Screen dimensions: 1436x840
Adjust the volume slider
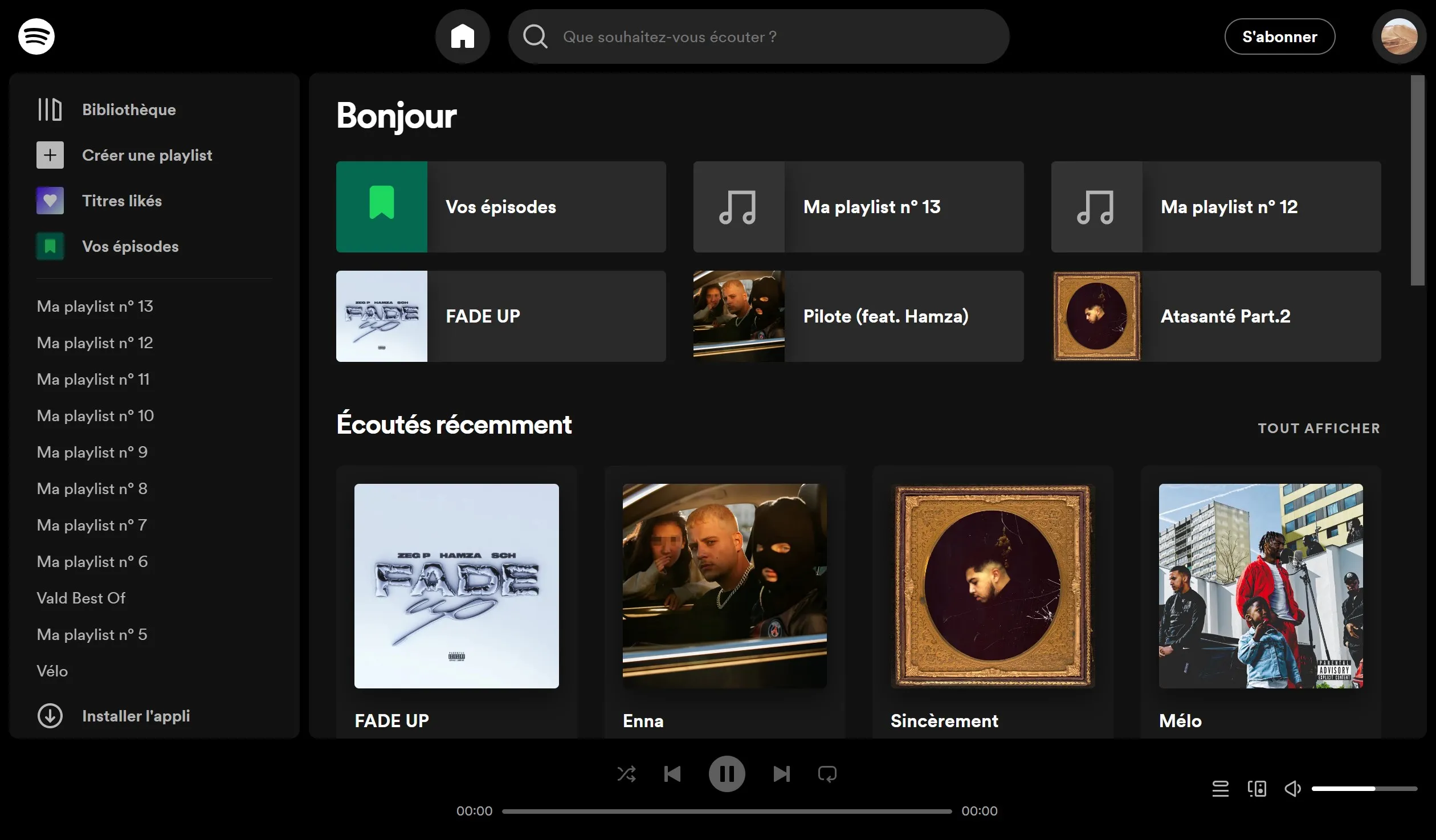(1364, 789)
